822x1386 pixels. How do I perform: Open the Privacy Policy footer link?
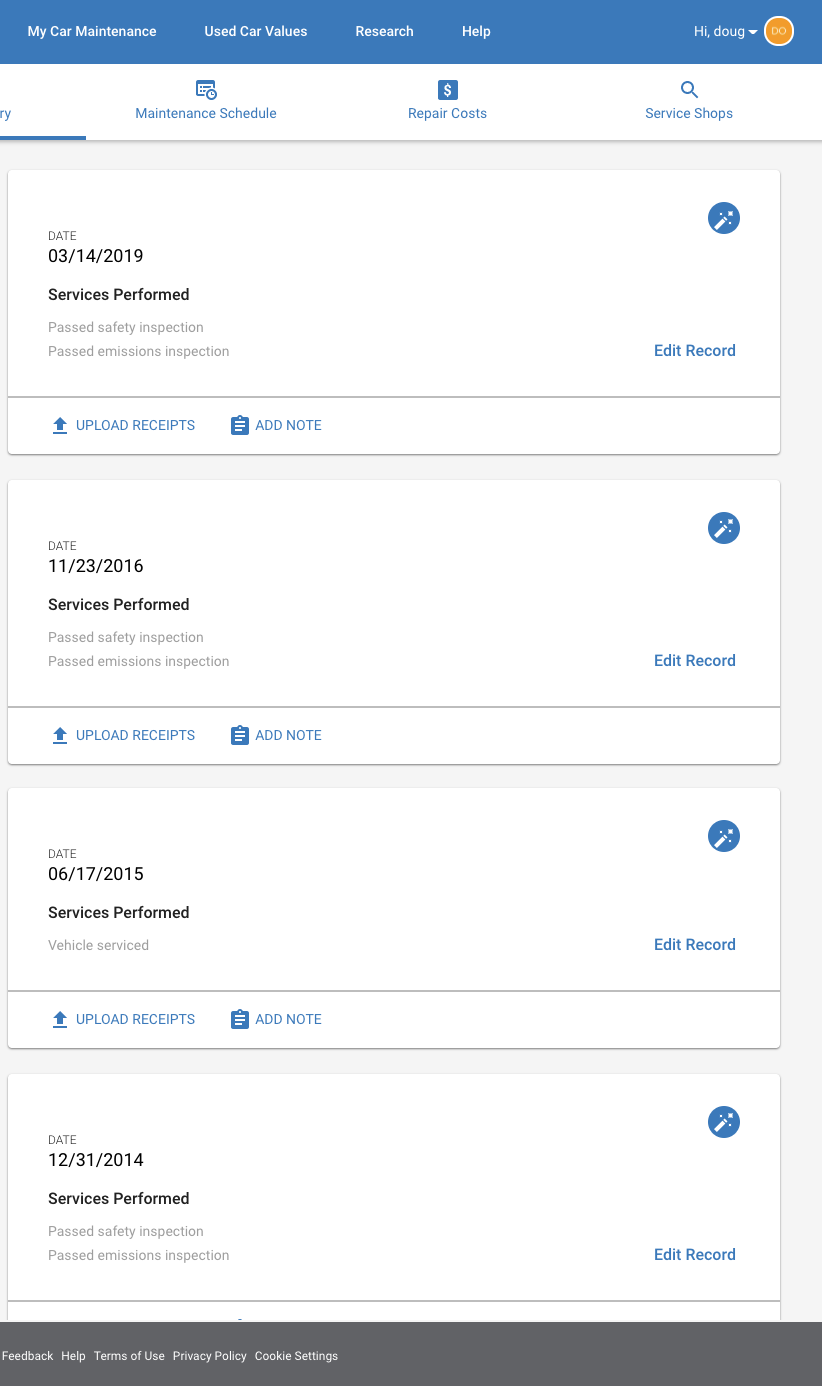tap(210, 1356)
